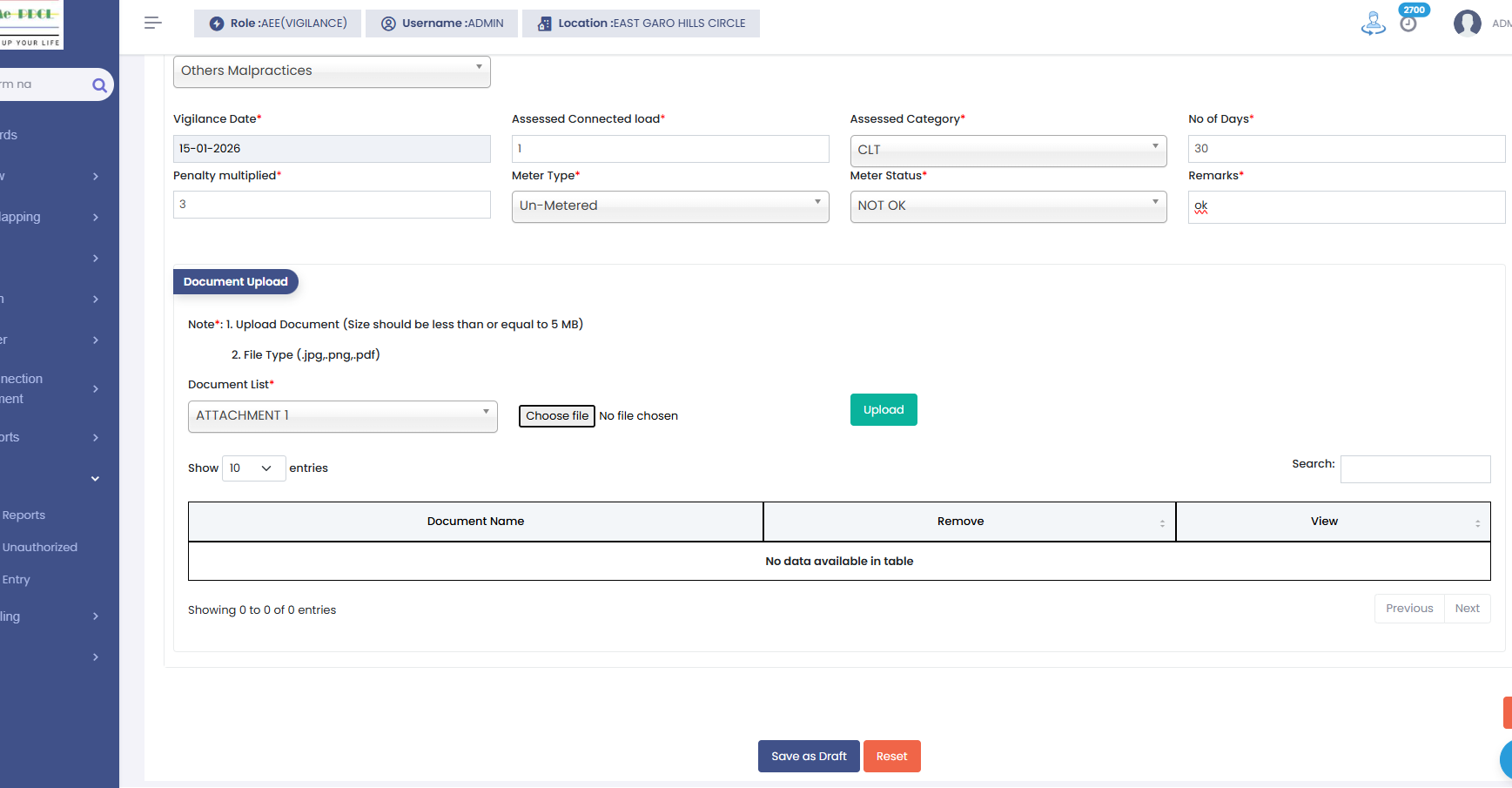Open the Document List ATTACHMENT 1 dropdown
The height and width of the screenshot is (788, 1512).
(x=343, y=416)
